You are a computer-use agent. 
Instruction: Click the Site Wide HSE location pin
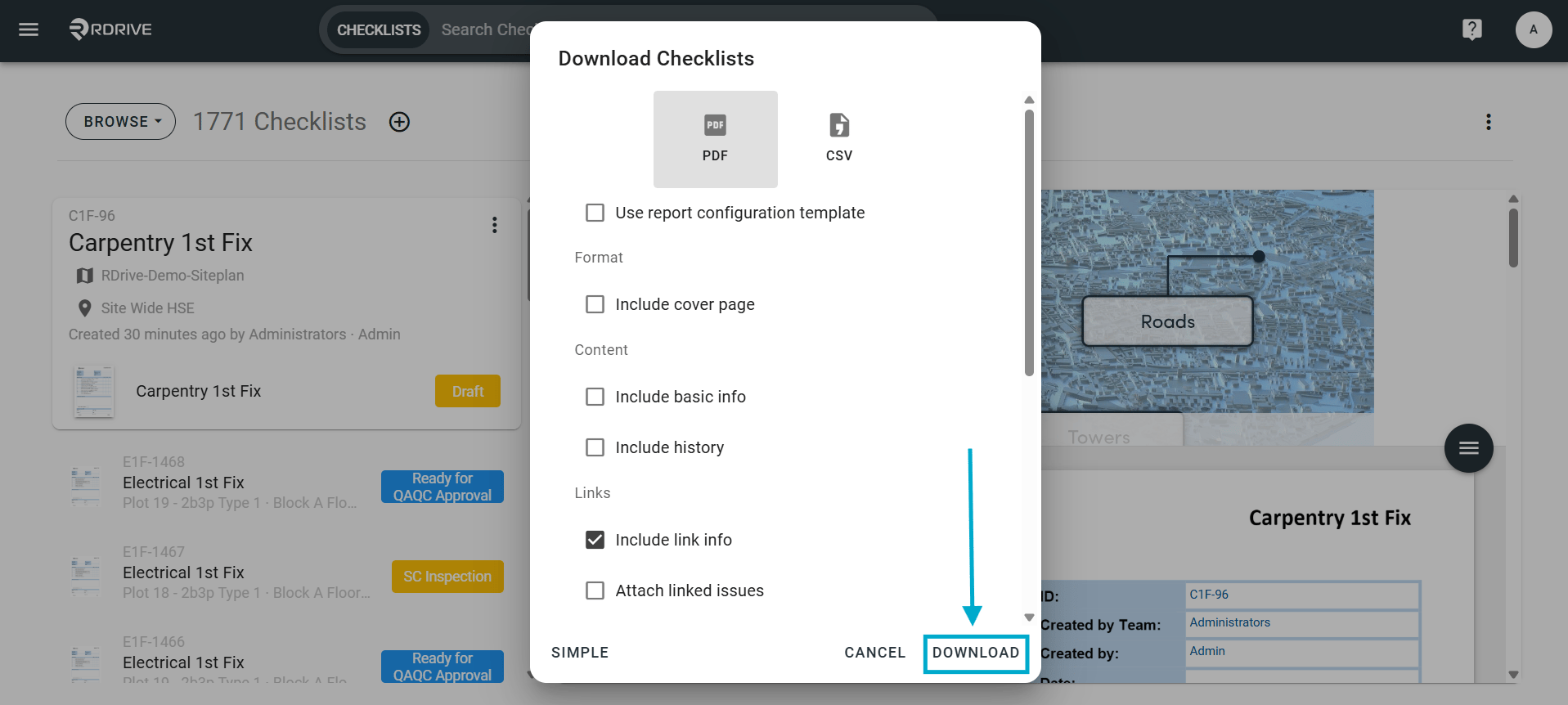click(84, 308)
